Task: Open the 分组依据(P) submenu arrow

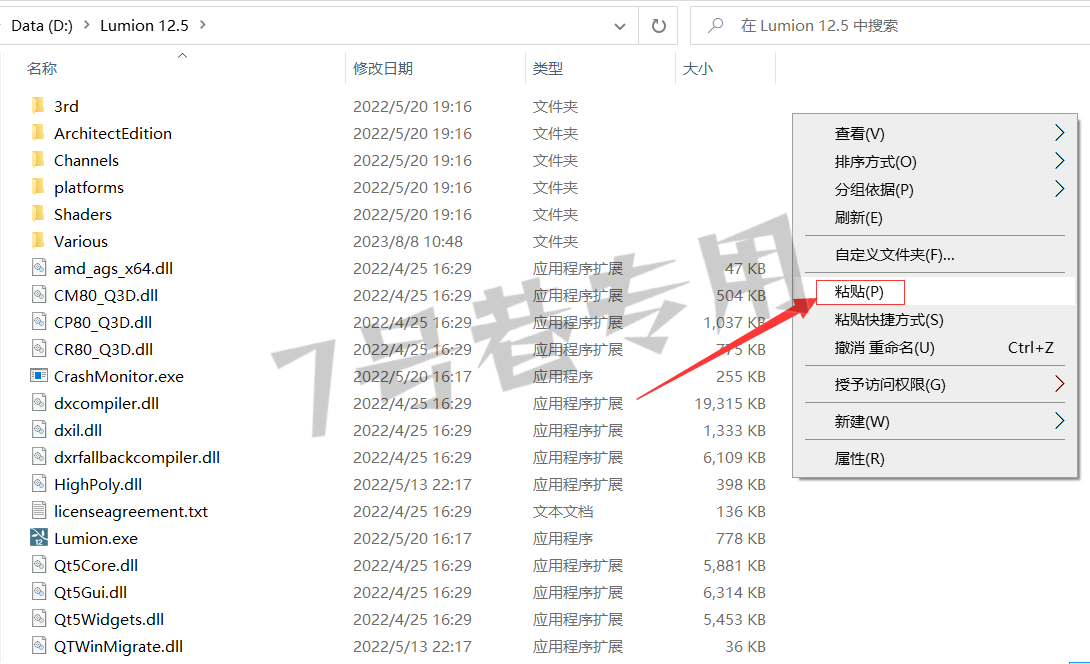Action: (1059, 189)
